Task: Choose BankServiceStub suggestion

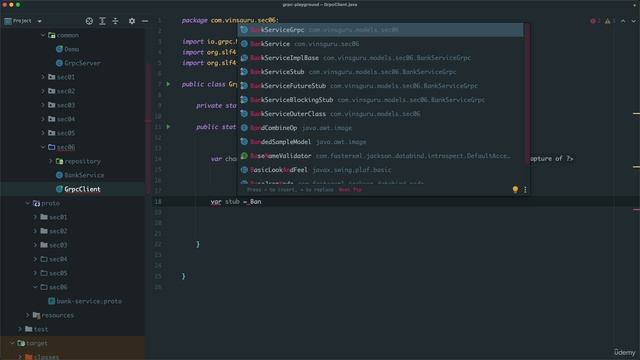Action: 380,72
